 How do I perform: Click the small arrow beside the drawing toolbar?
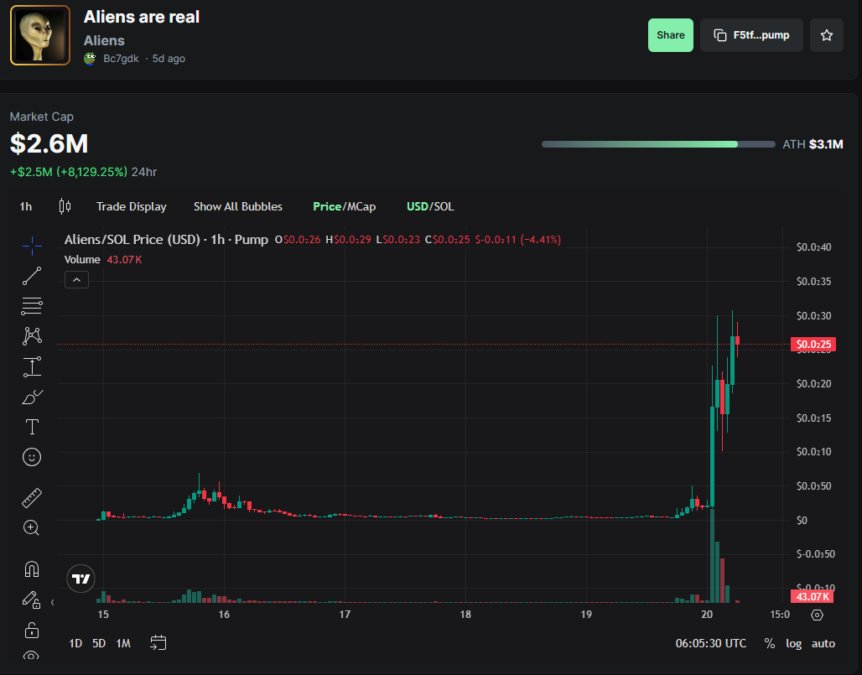52,602
